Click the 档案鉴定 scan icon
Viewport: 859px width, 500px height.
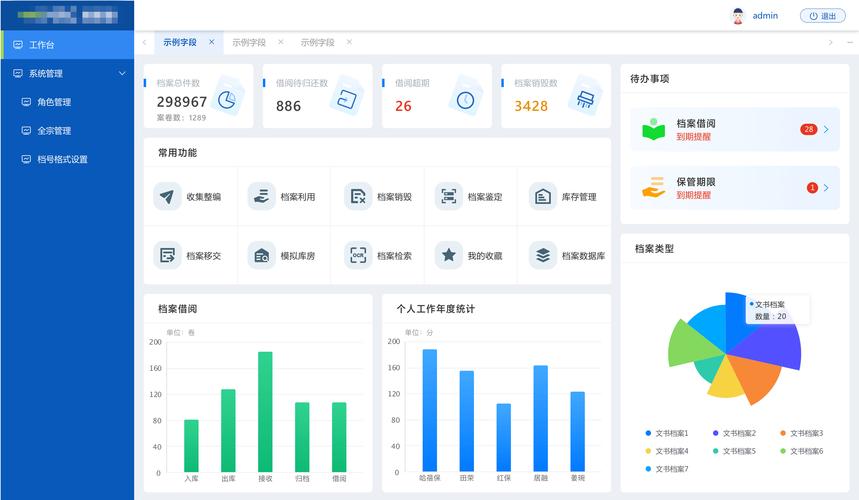[x=449, y=196]
